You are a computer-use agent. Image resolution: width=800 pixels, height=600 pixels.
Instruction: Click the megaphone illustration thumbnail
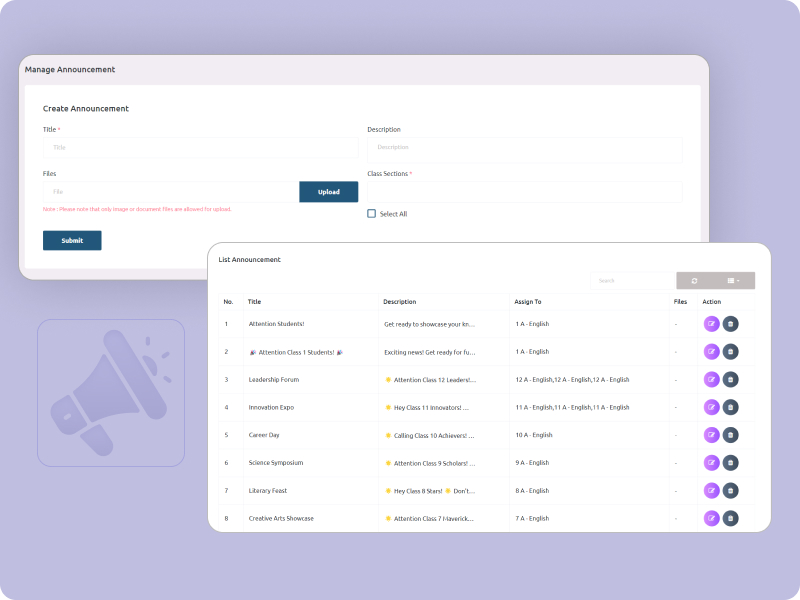coord(110,391)
